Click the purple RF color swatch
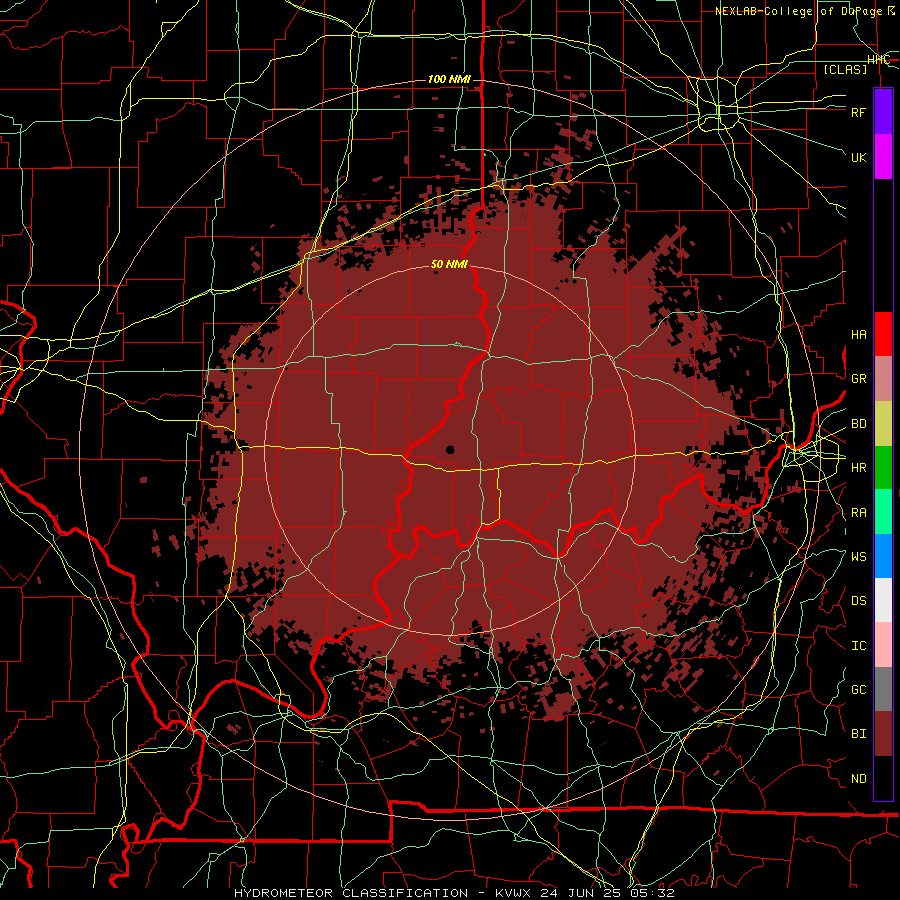900x900 pixels. [x=883, y=111]
